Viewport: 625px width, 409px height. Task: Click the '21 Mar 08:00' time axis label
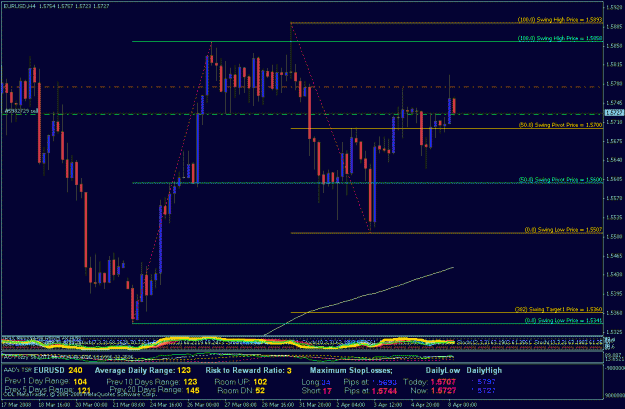[127, 404]
